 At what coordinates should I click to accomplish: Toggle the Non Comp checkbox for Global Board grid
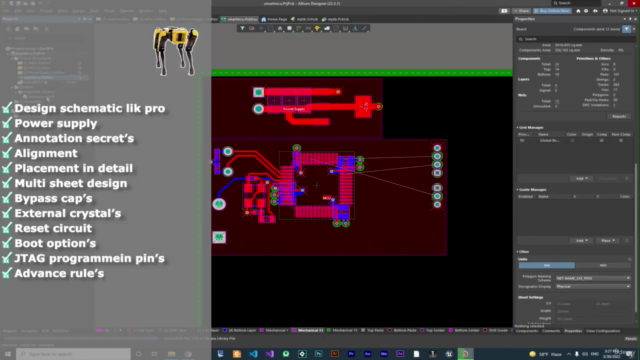(x=621, y=140)
